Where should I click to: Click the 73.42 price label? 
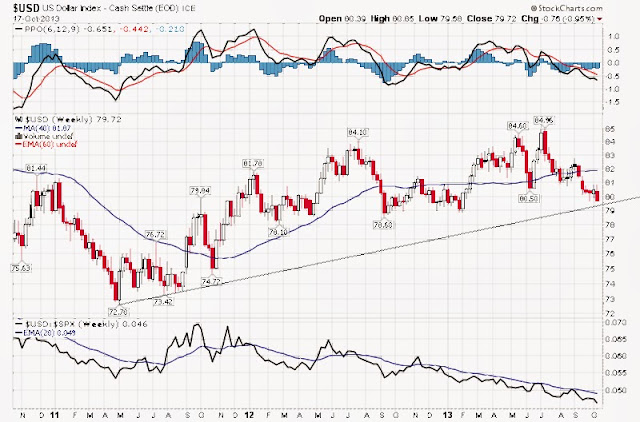[x=163, y=302]
